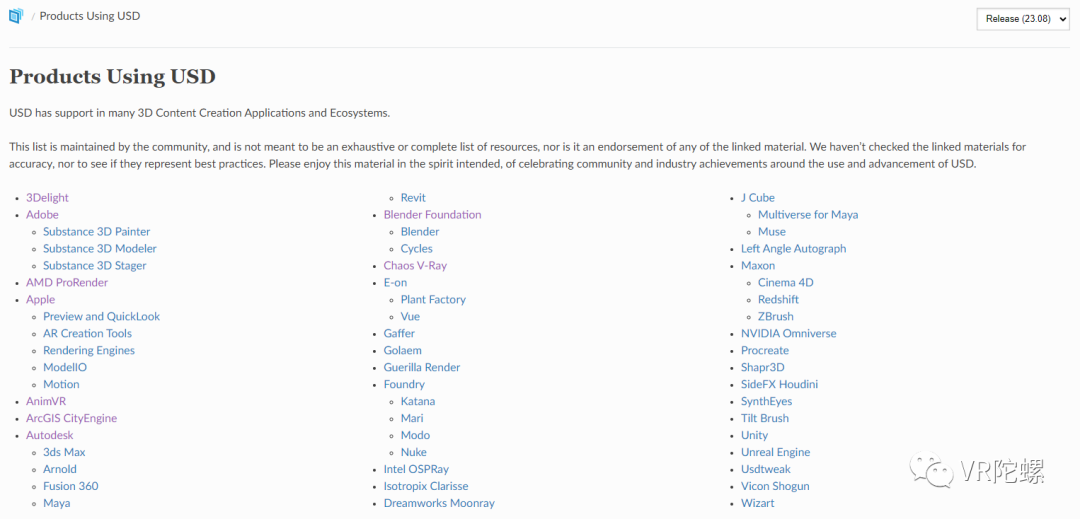Open AR Creation Tools link
This screenshot has height=519, width=1080.
tap(87, 333)
